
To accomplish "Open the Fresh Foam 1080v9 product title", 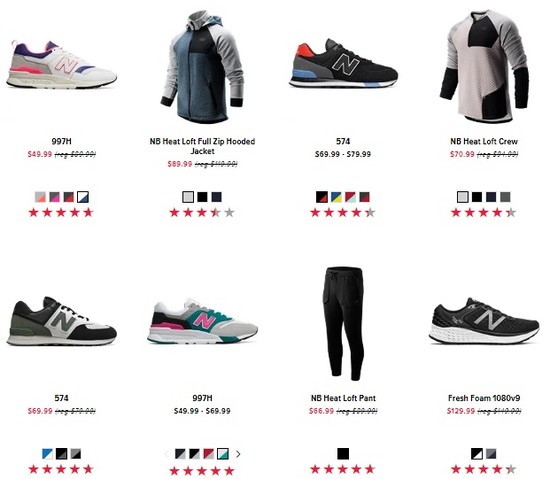I will click(484, 398).
